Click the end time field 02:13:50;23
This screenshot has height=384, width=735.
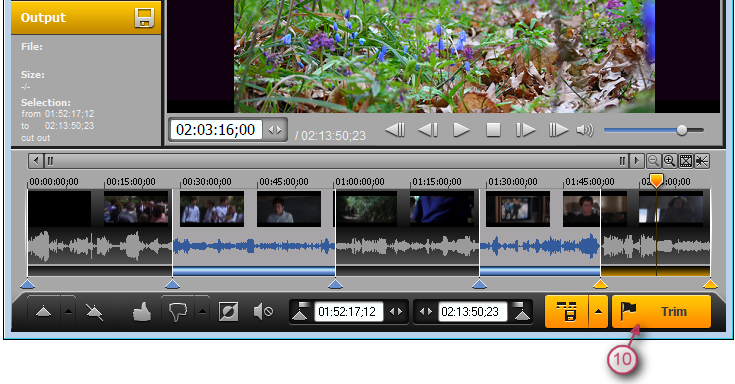click(x=472, y=311)
